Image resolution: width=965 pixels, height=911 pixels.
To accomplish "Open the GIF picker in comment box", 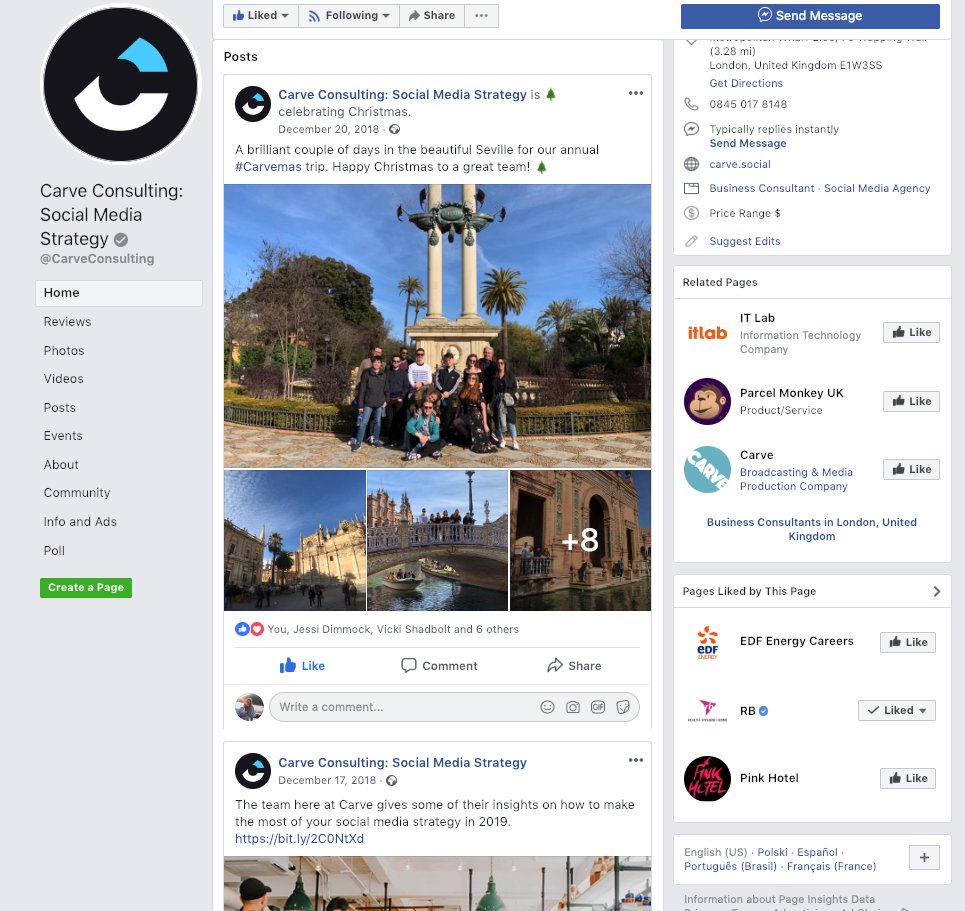I will click(x=598, y=707).
